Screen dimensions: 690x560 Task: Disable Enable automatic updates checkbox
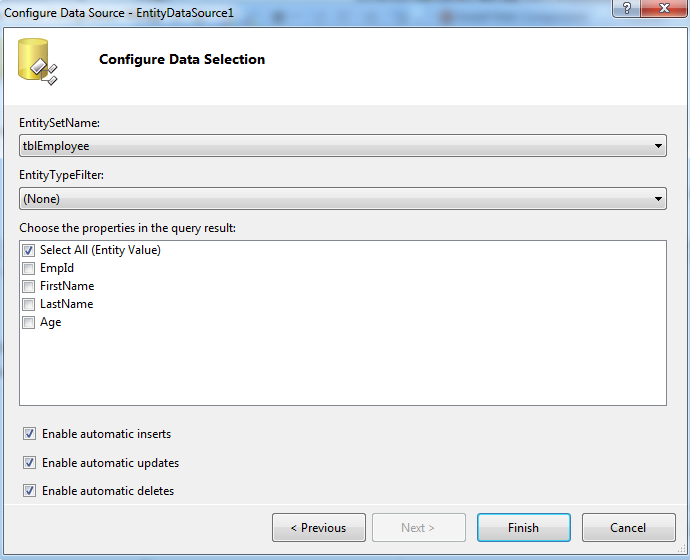(29, 463)
